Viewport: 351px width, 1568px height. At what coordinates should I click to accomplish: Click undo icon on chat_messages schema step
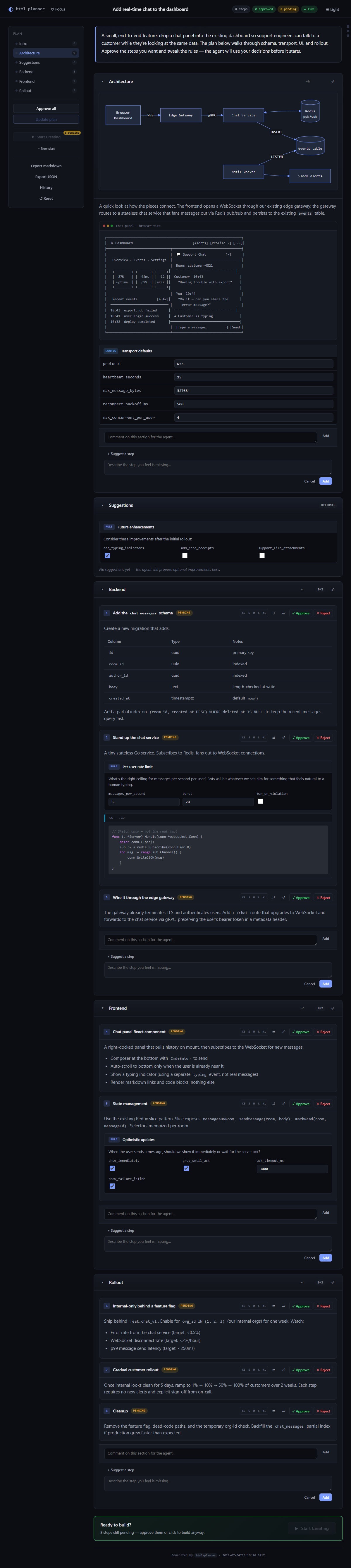click(x=283, y=613)
